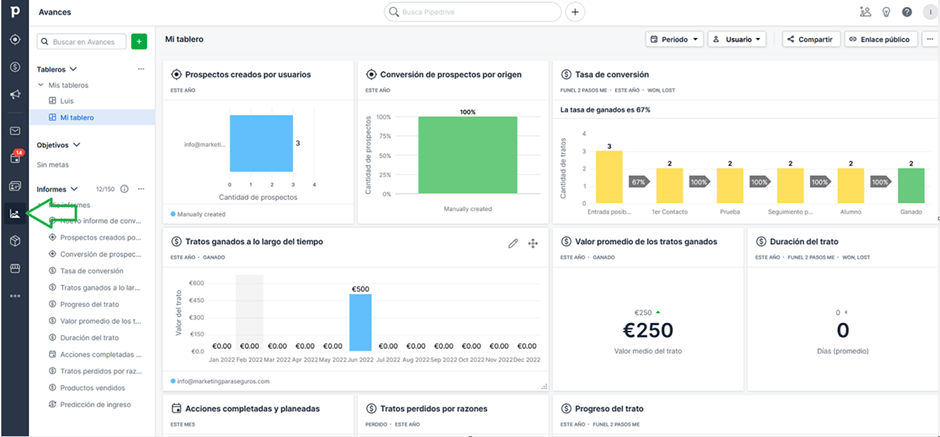This screenshot has height=437, width=940.
Task: Focus the Busca Pipedrive search field
Action: point(472,12)
